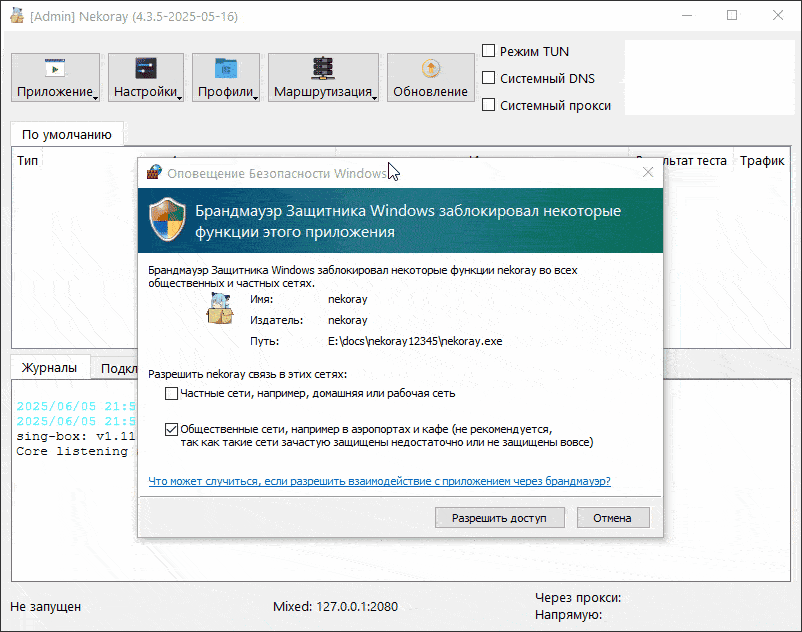Click the security alert title bar icon
The width and height of the screenshot is (802, 632).
pos(154,173)
